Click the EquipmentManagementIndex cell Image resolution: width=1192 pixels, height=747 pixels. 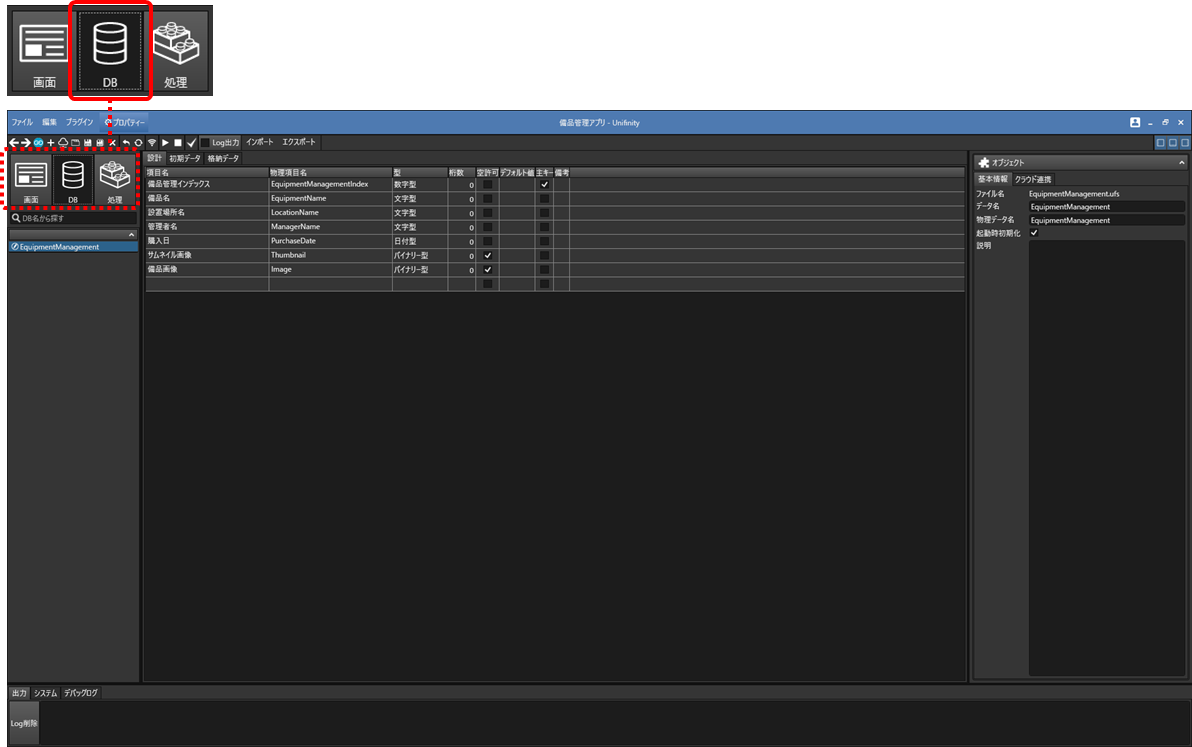tap(330, 185)
